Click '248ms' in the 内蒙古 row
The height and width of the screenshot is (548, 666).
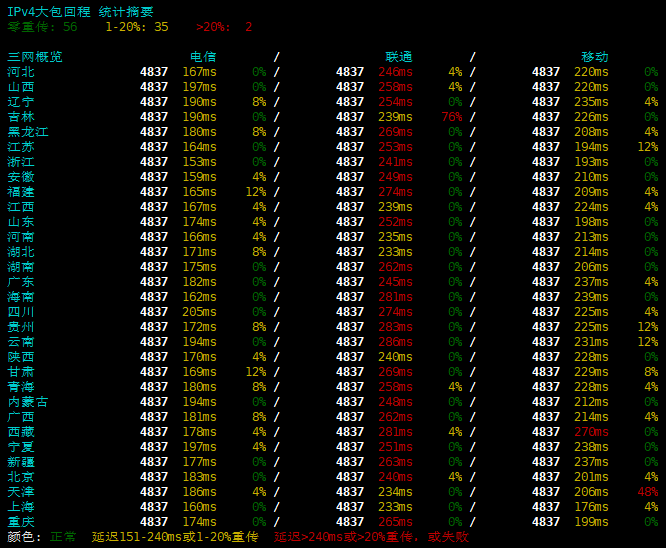395,402
